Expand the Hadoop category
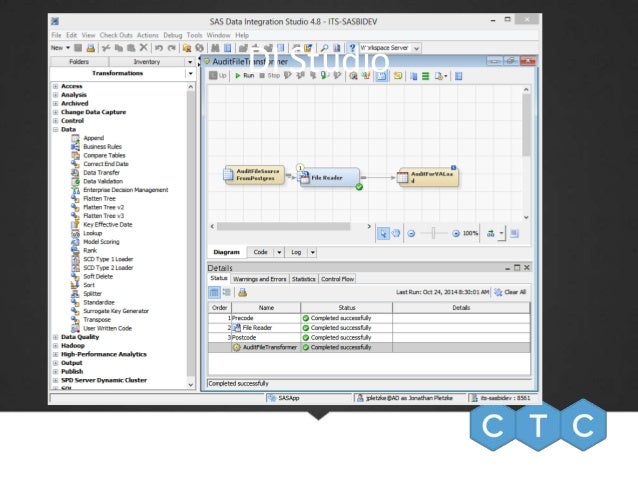Screen dimensions: 638x479 55,346
